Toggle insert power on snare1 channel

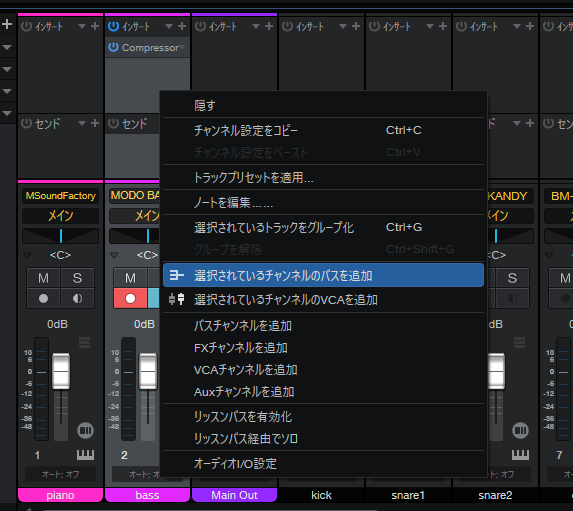(374, 26)
